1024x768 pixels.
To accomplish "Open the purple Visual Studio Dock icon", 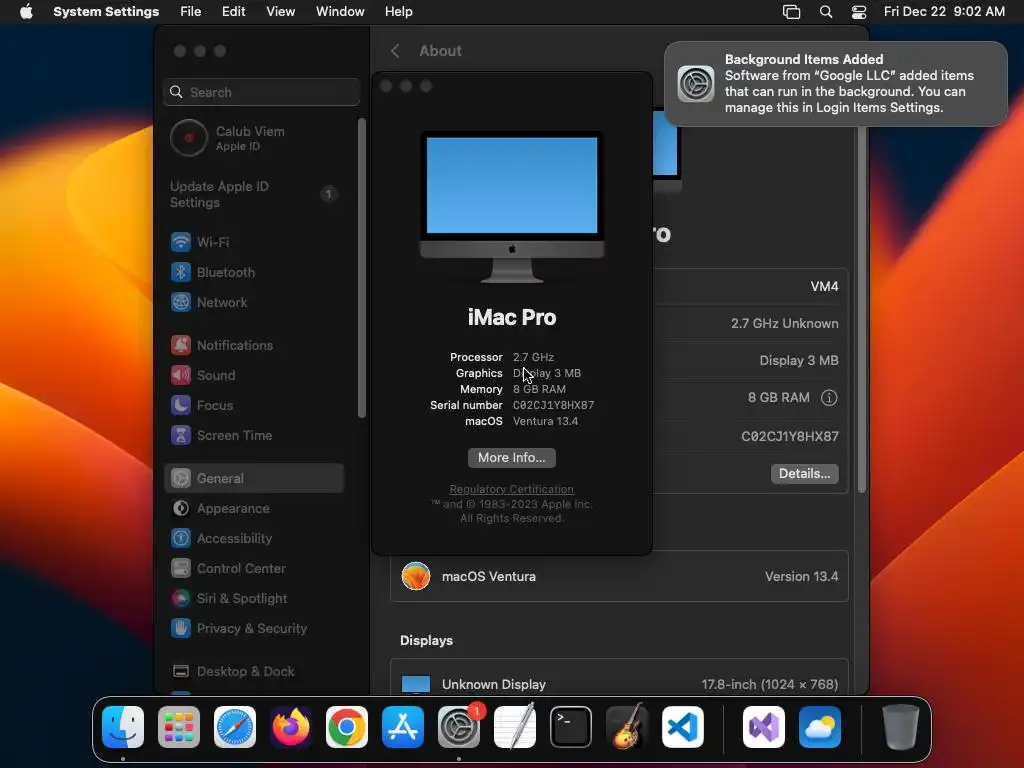I will point(764,727).
